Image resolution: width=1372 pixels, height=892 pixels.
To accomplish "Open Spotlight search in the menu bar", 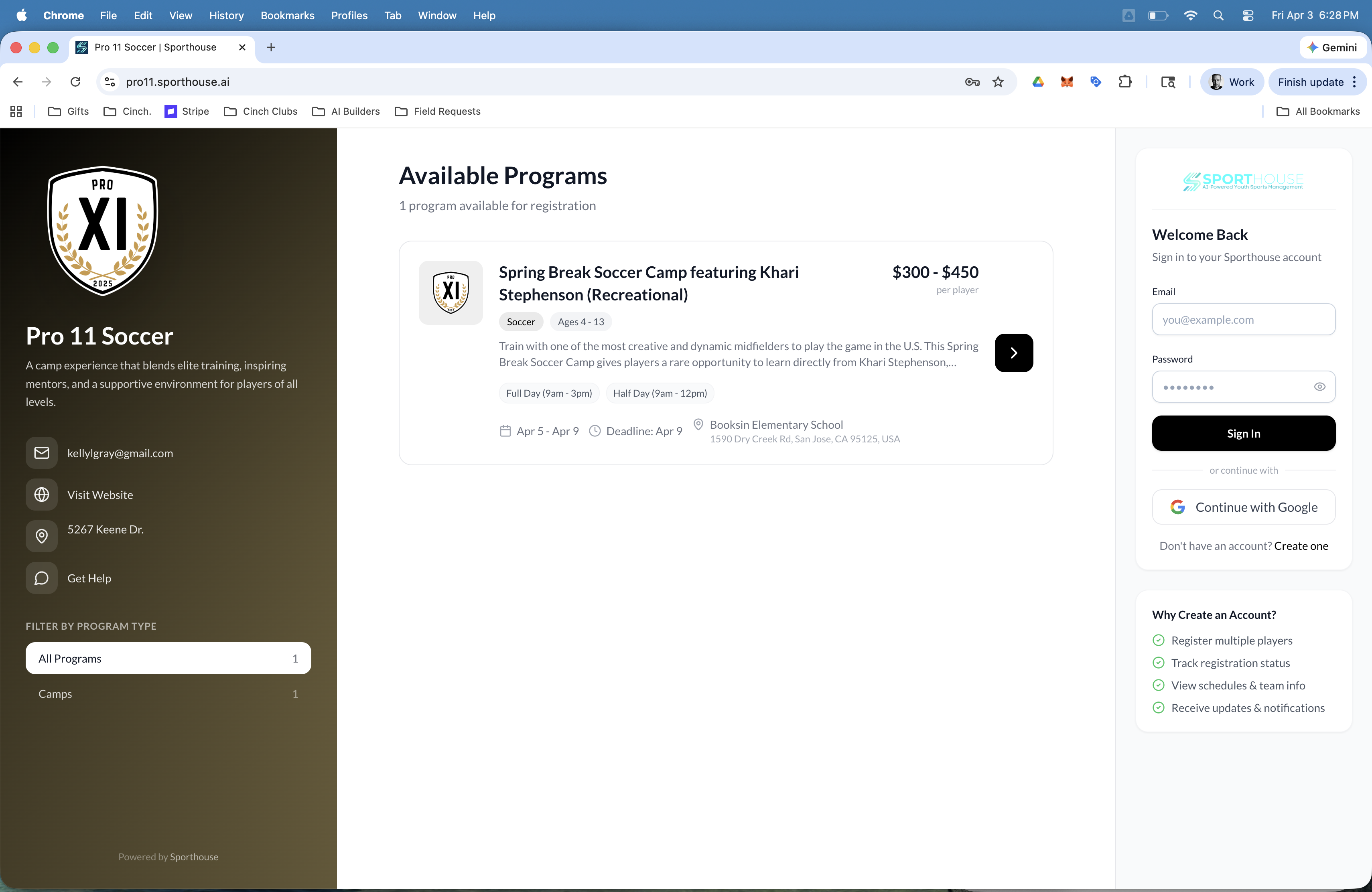I will coord(1218,16).
